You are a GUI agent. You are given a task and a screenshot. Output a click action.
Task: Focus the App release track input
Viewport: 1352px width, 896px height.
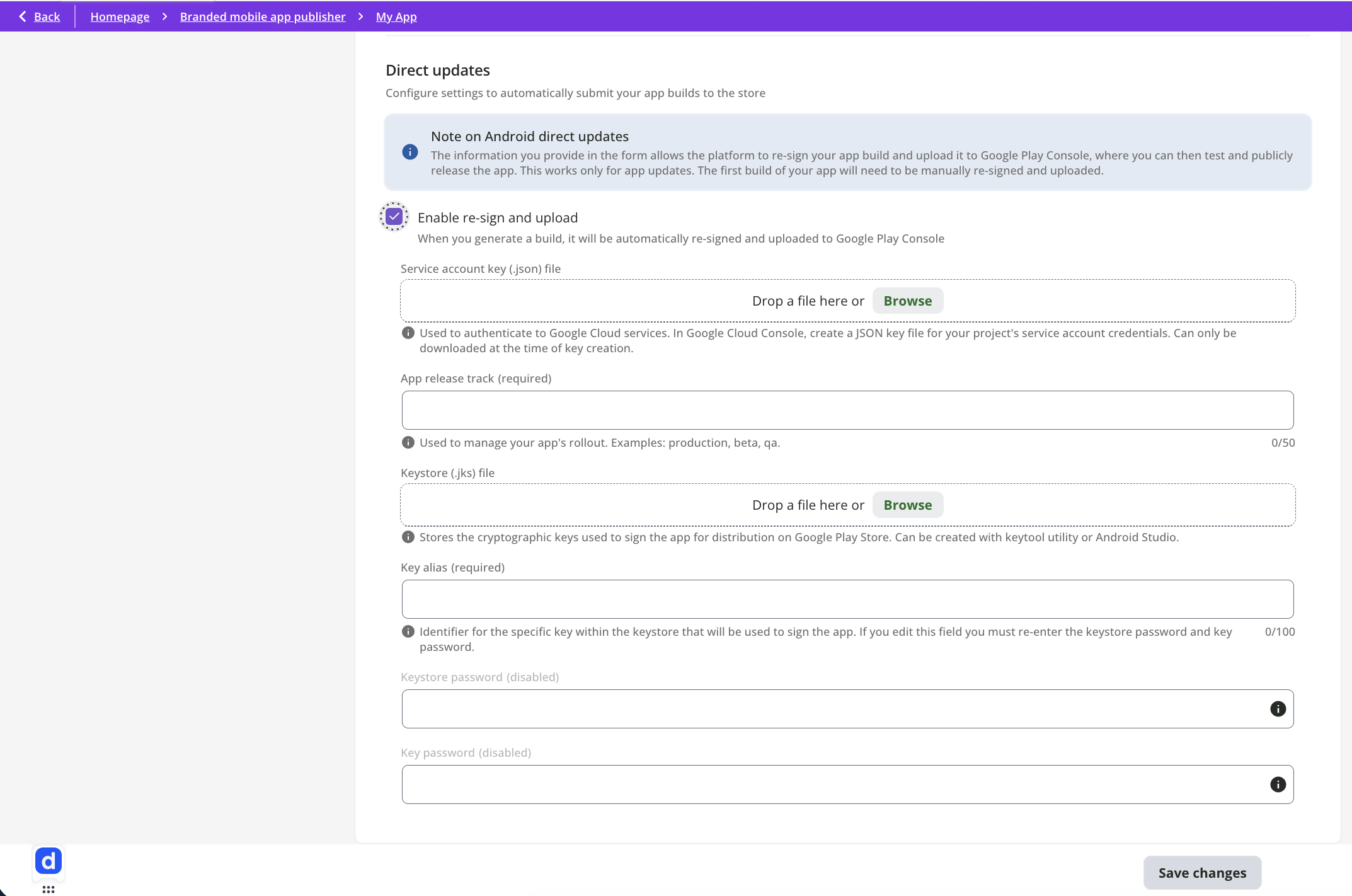[847, 410]
